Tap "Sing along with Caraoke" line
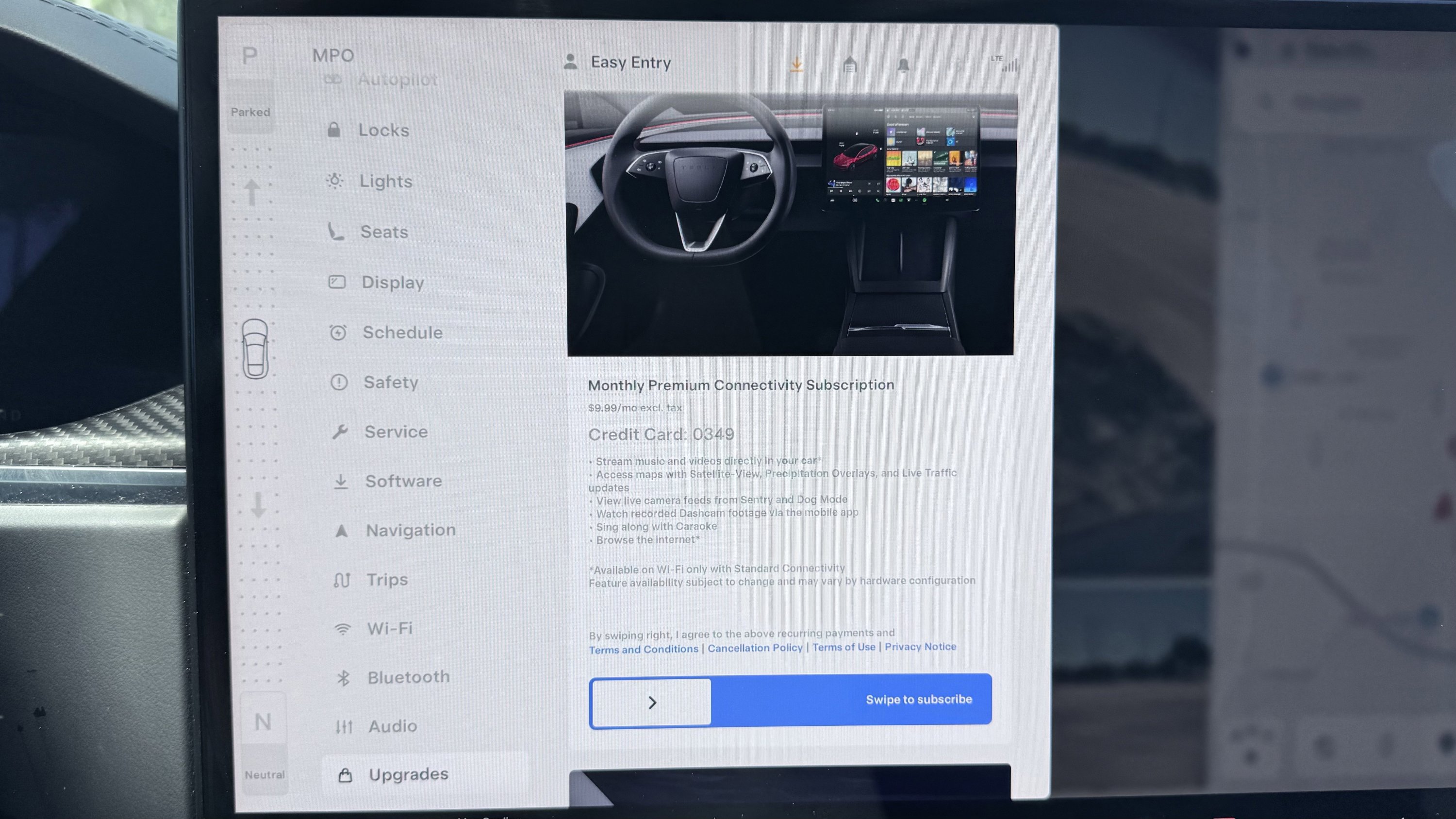The height and width of the screenshot is (819, 1456). pyautogui.click(x=656, y=526)
